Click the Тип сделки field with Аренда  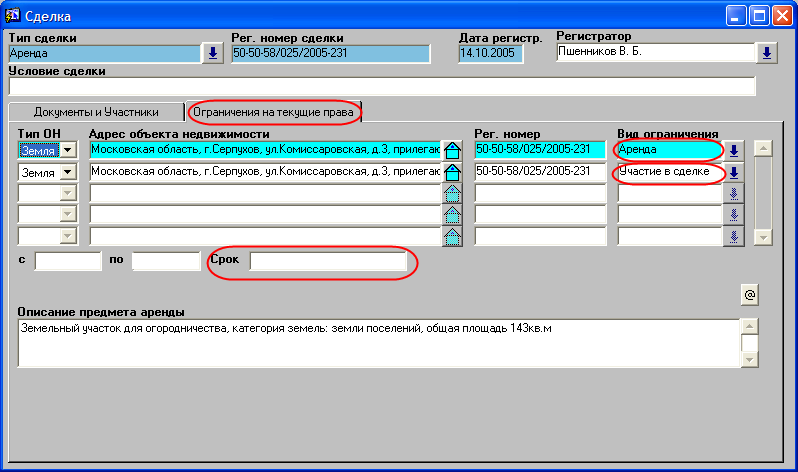tap(105, 53)
